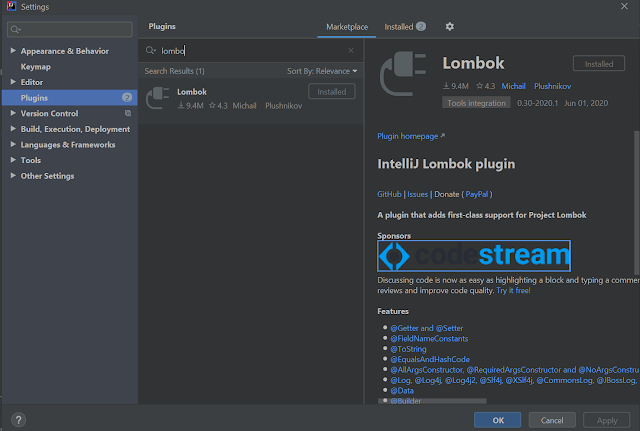Image resolution: width=640 pixels, height=431 pixels.
Task: Click the Tools integration tag
Action: coord(476,103)
